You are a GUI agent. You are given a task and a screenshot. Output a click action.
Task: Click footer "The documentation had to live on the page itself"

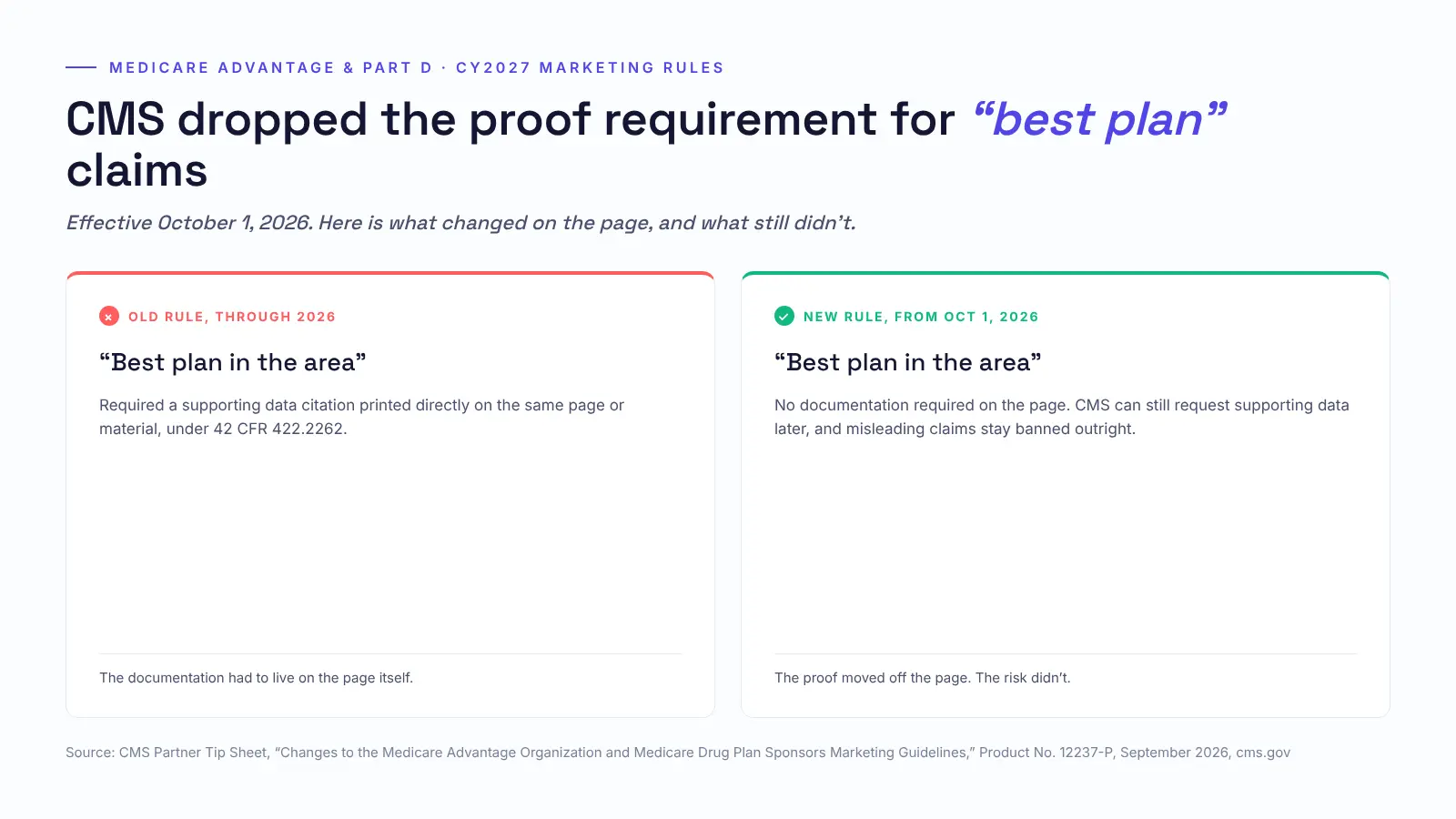[256, 678]
